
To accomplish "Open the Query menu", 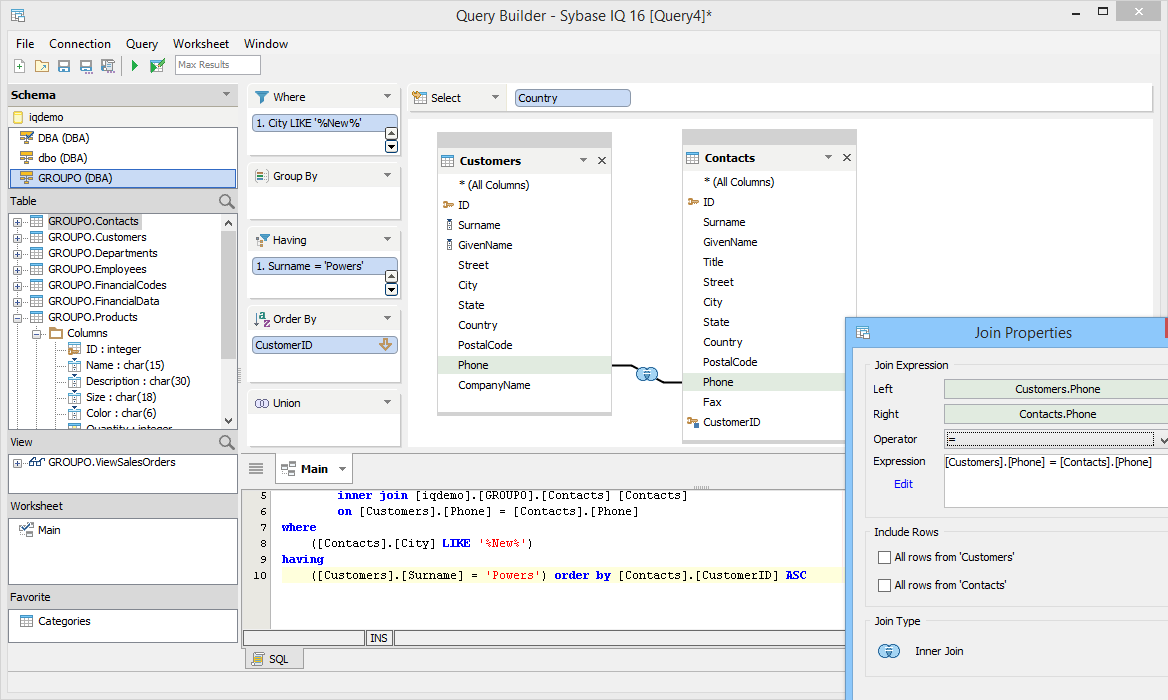I will click(x=142, y=44).
